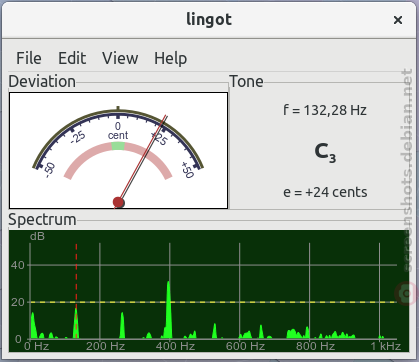
Task: Click the green in-tune zone of the gauge
Action: (x=118, y=146)
